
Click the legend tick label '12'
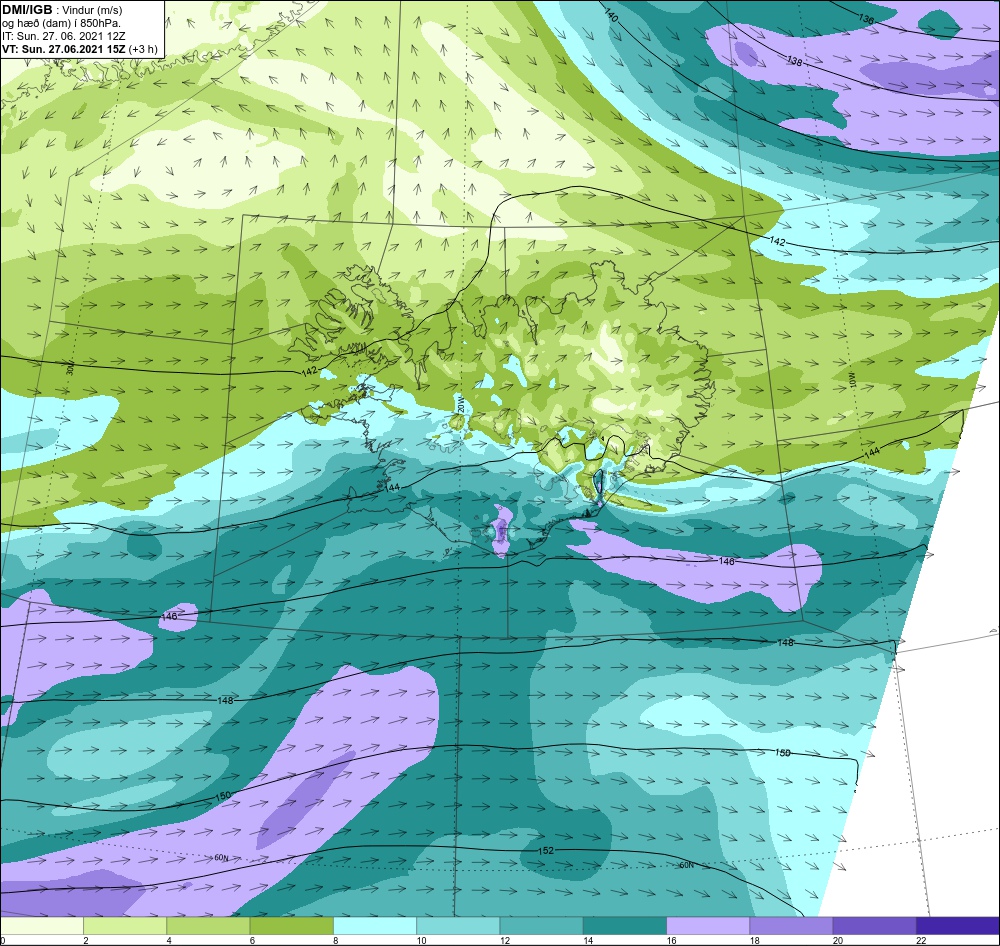tap(504, 940)
